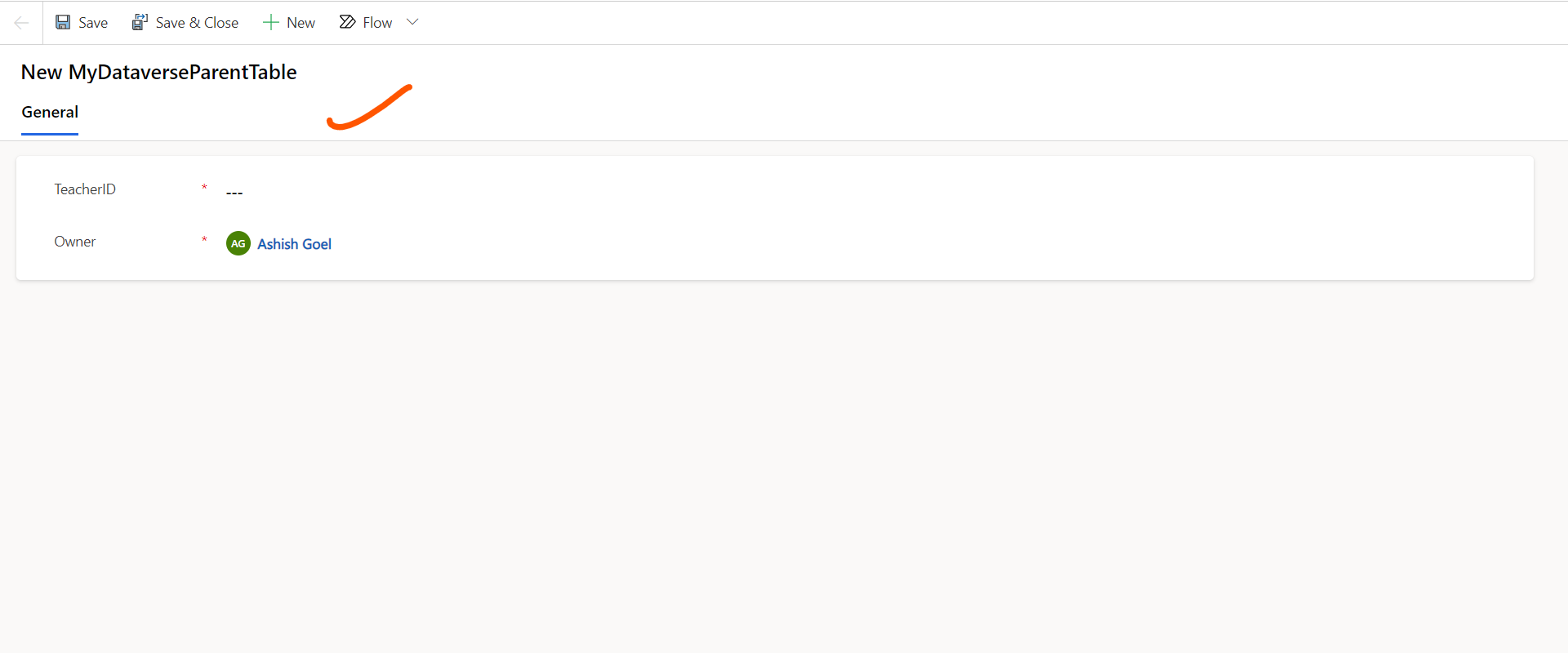
Task: Click the Save command text
Action: point(92,22)
